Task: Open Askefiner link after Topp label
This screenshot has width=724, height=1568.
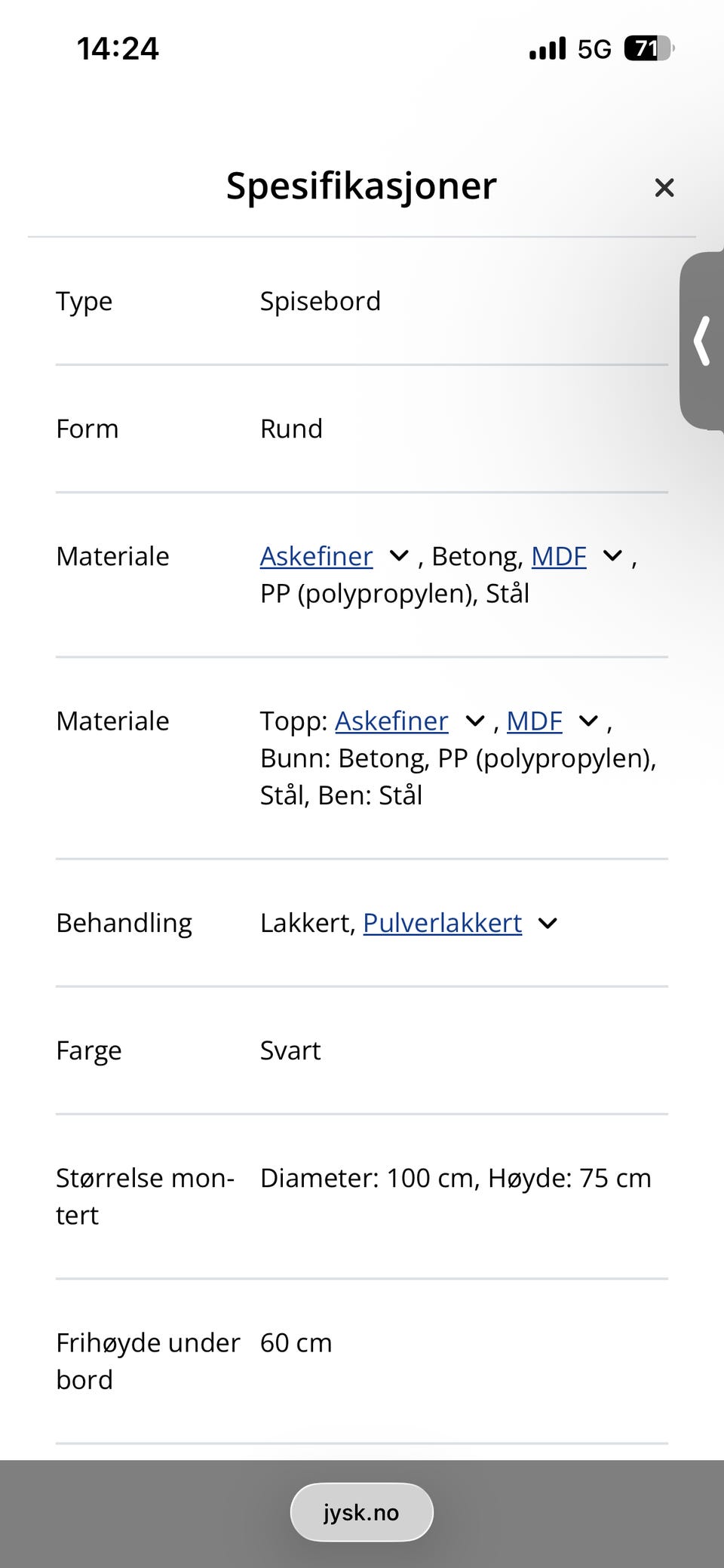Action: [391, 721]
